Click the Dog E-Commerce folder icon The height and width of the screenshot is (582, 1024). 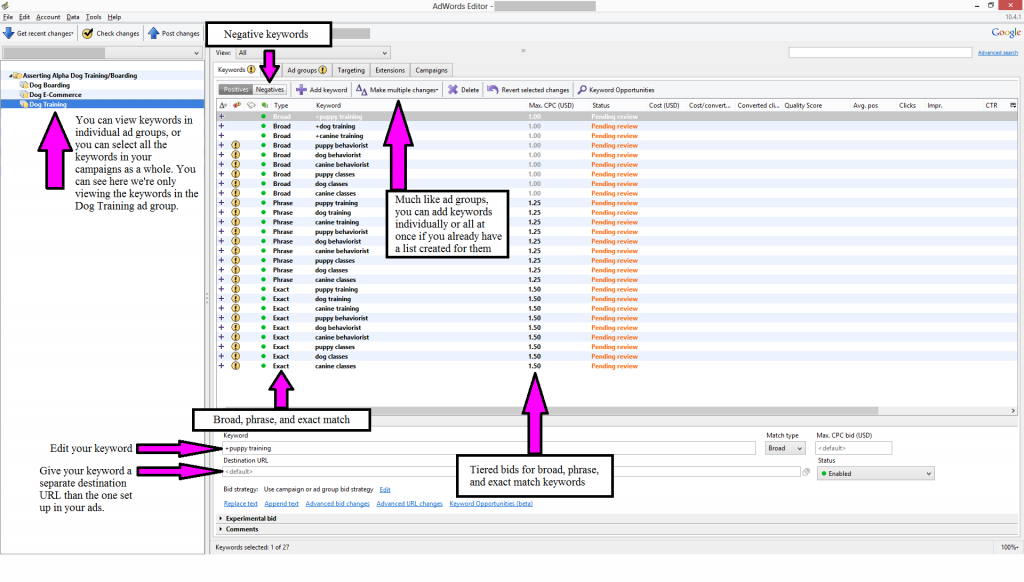pos(24,95)
